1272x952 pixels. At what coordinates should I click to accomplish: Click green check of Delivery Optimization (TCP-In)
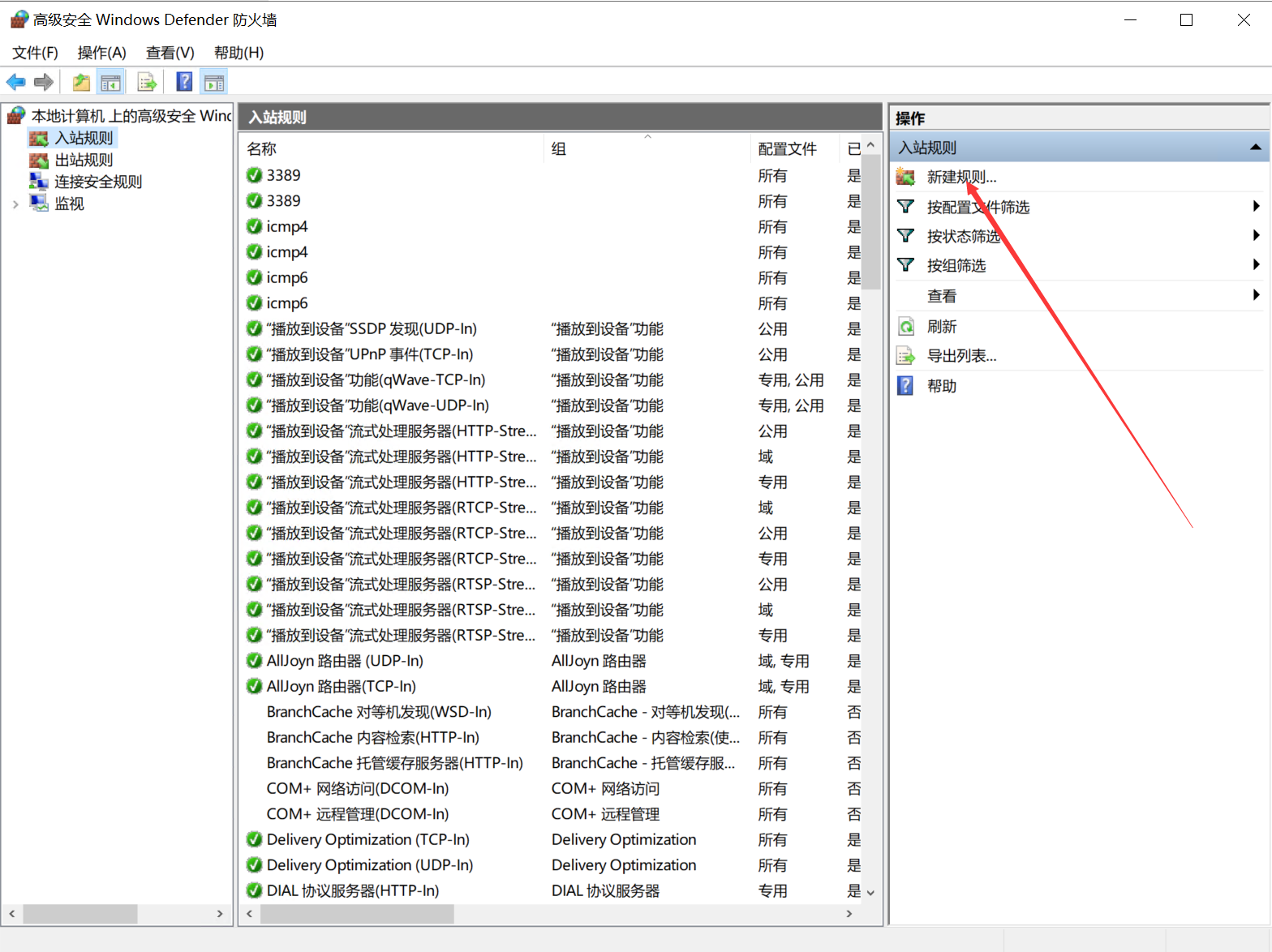(254, 839)
